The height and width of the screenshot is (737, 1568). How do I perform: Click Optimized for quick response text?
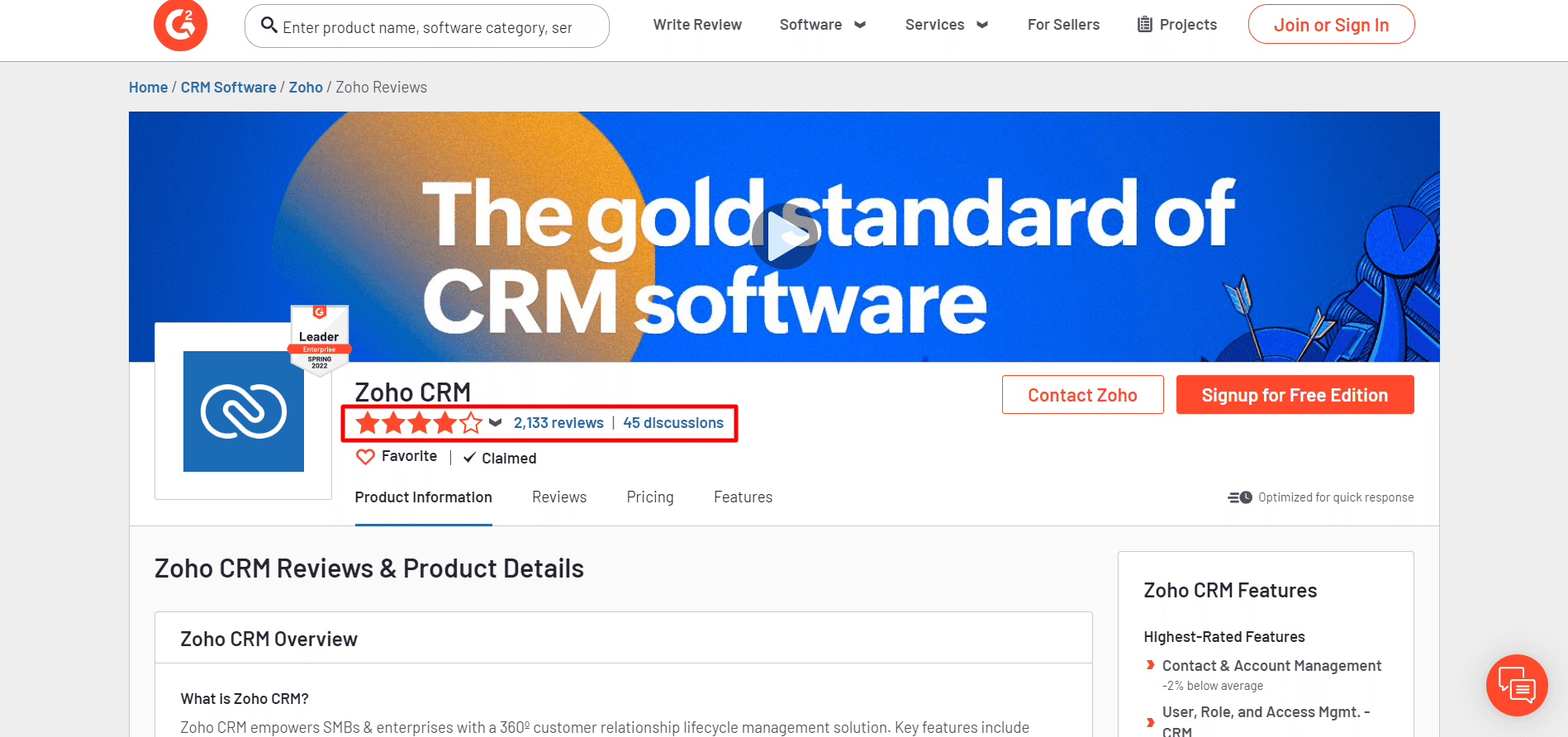[x=1336, y=497]
